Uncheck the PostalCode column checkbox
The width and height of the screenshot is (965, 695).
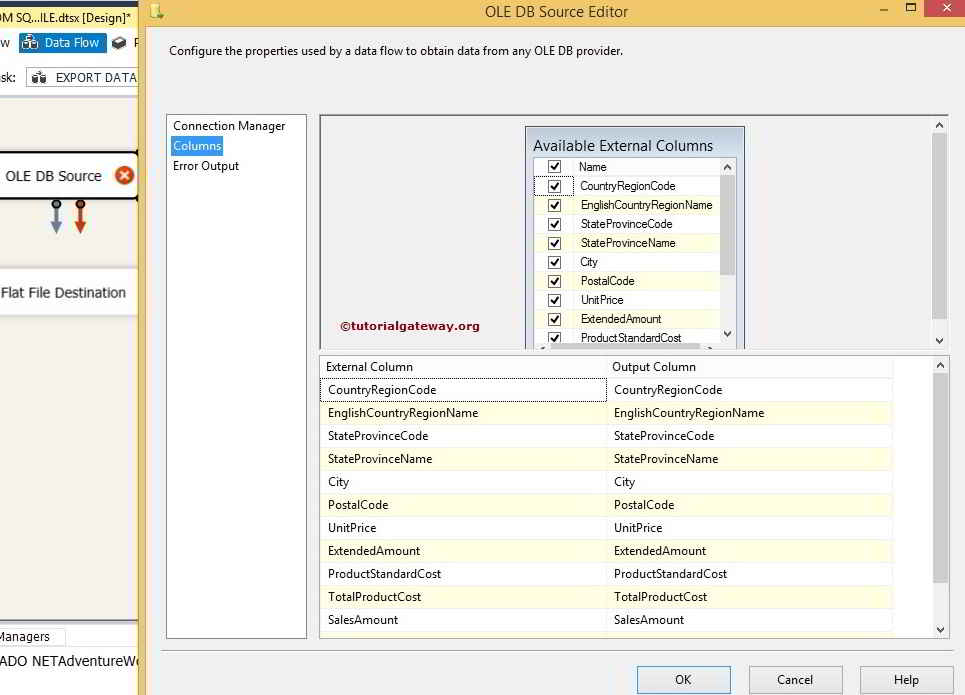click(x=554, y=281)
